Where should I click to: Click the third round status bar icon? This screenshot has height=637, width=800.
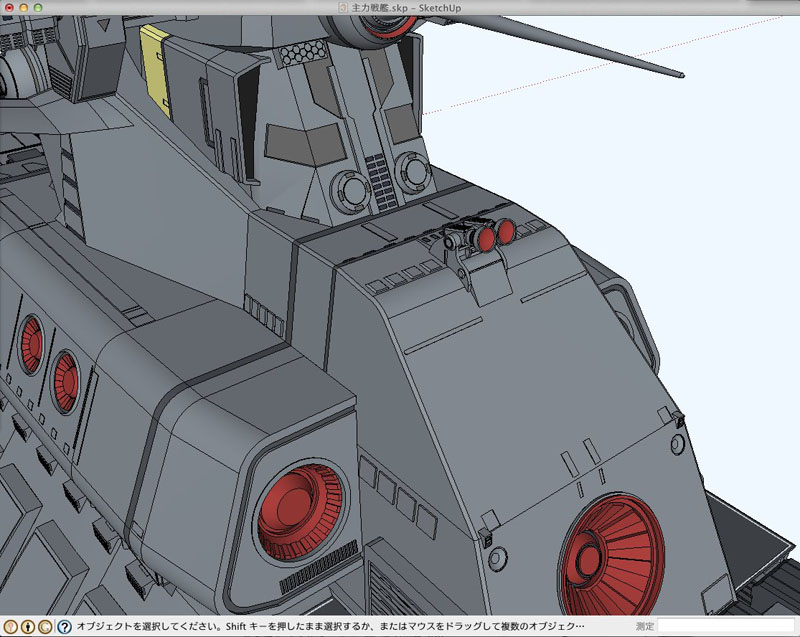pyautogui.click(x=45, y=627)
